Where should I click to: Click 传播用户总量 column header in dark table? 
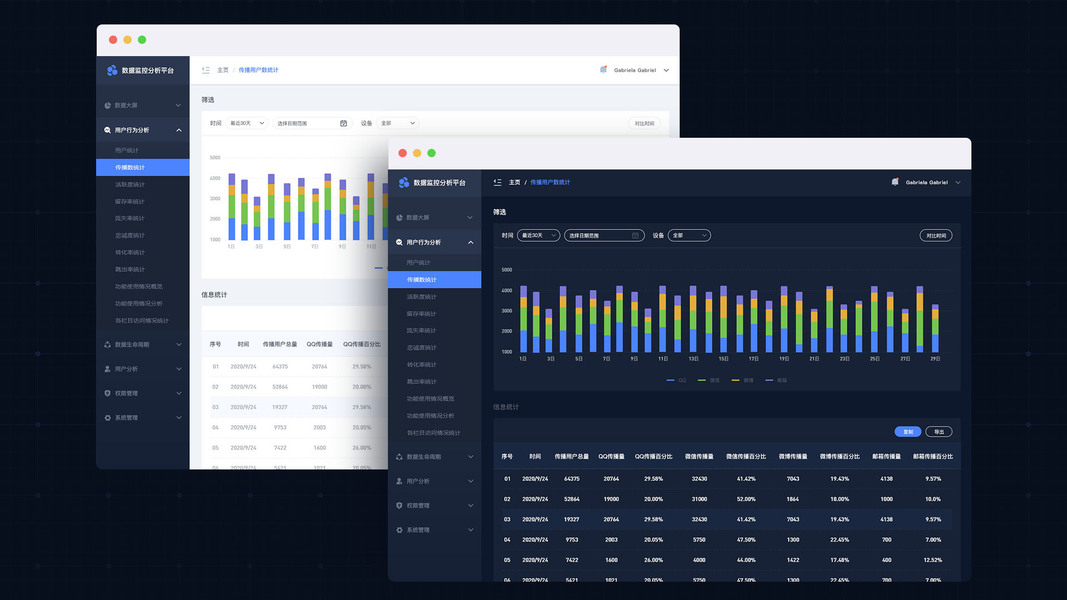click(572, 456)
